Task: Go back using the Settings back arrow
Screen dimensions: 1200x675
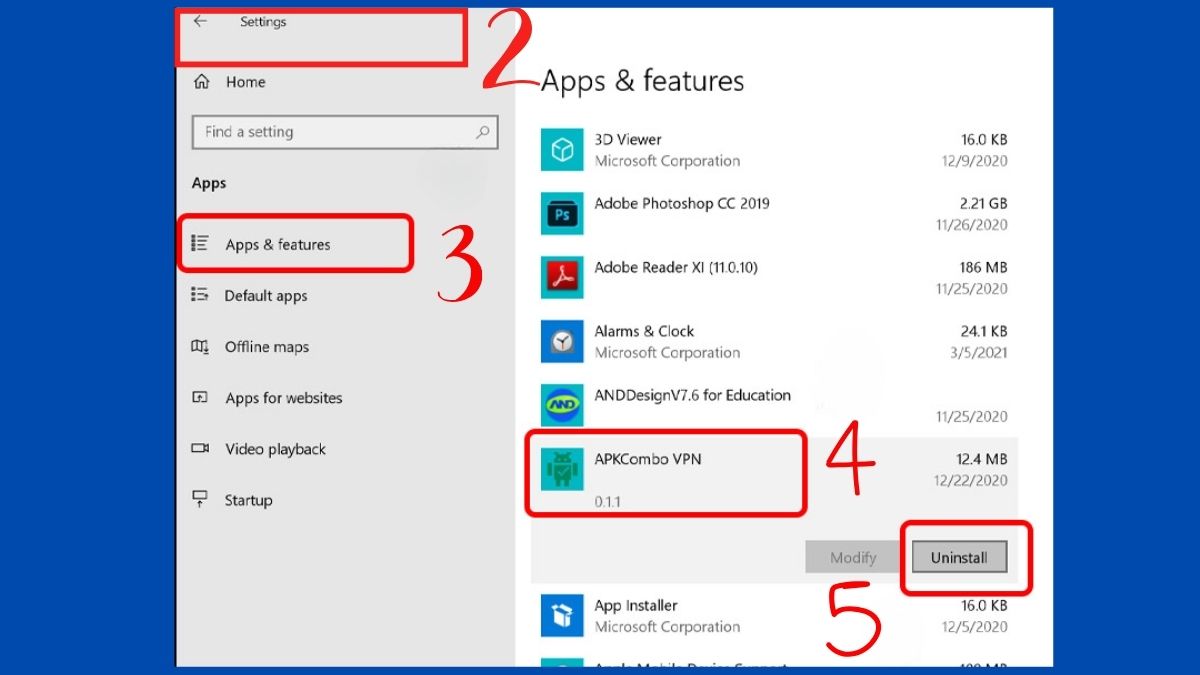Action: point(200,21)
